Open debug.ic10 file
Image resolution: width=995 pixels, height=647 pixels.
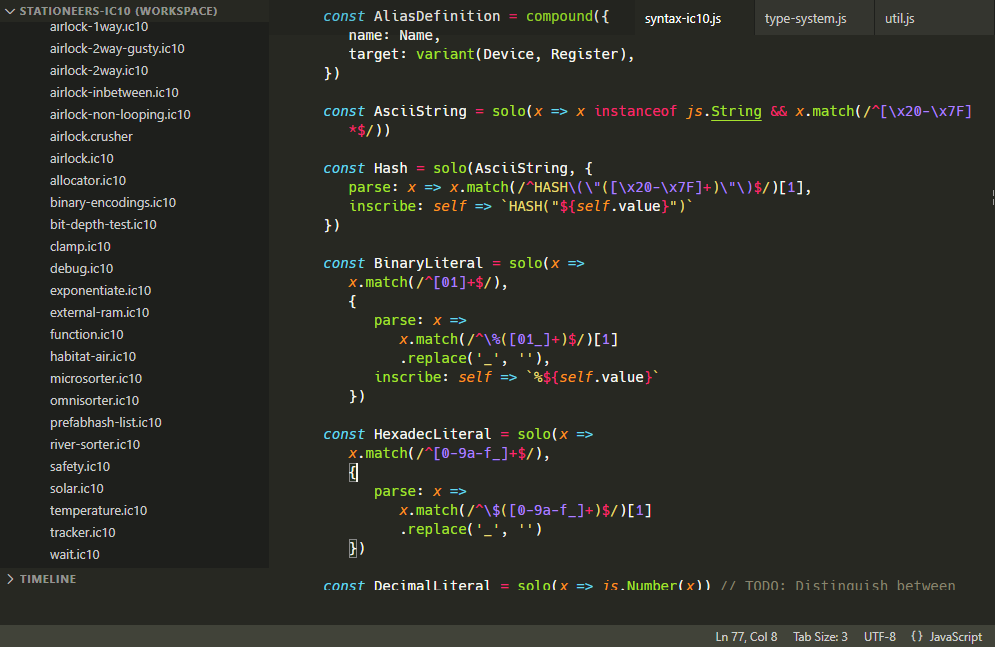(82, 268)
